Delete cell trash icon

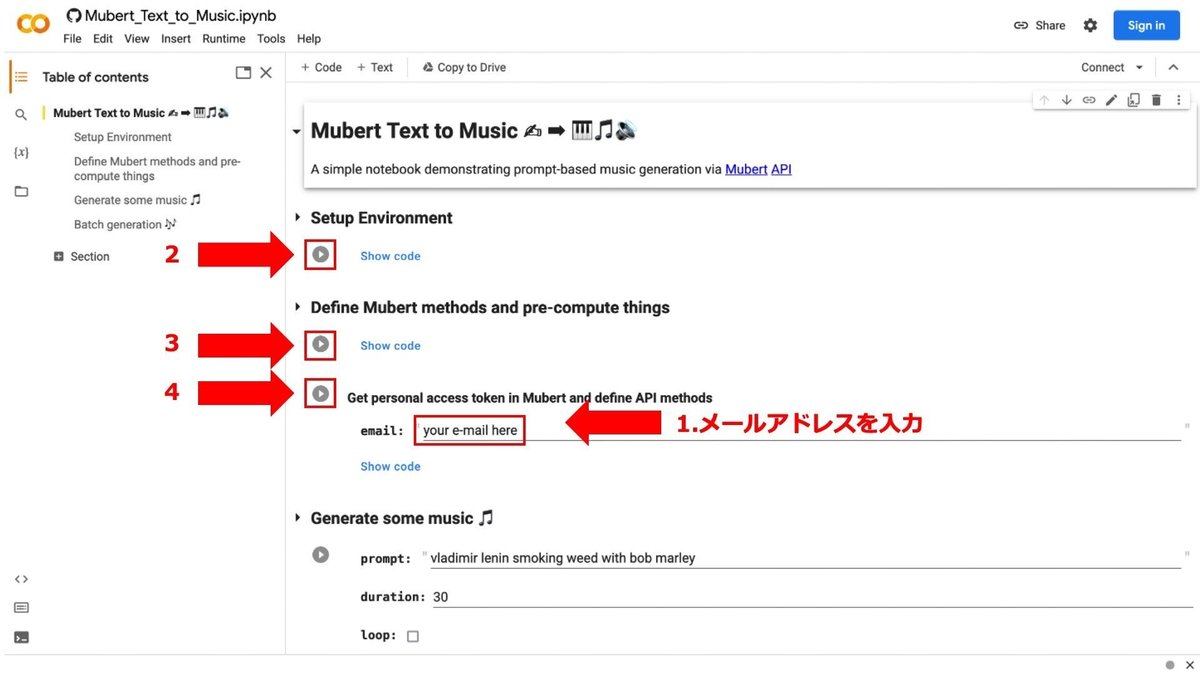pos(1156,100)
